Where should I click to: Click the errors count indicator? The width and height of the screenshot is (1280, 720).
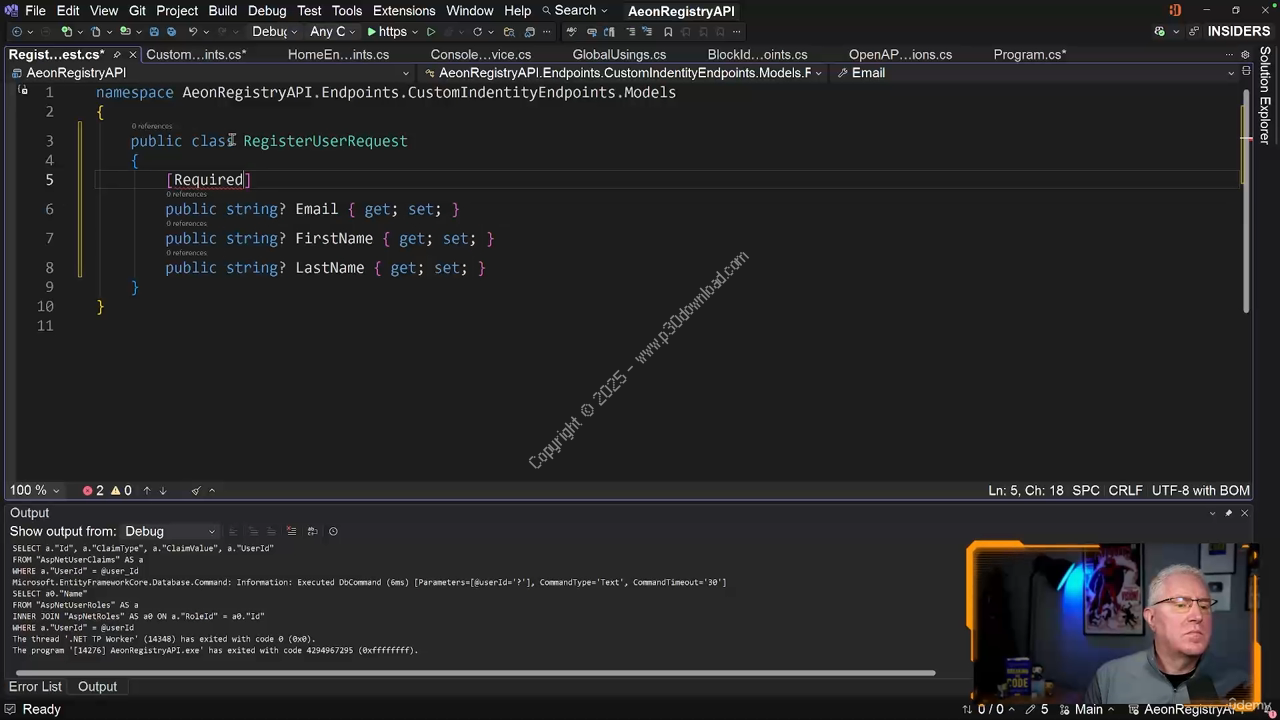click(x=93, y=490)
